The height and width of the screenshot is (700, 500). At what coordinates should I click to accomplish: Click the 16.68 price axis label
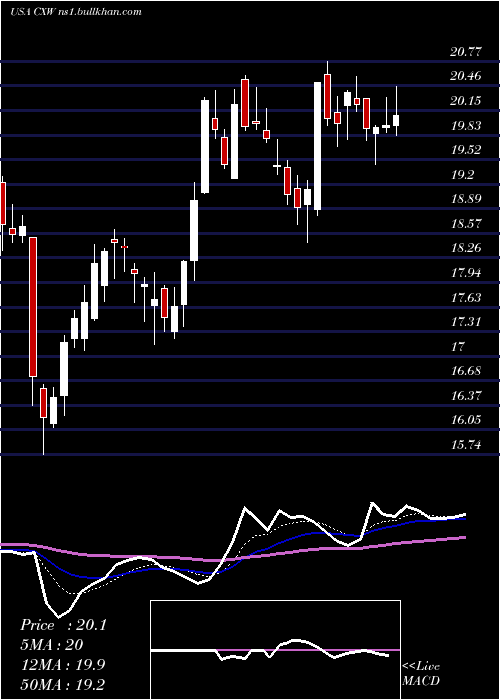(x=466, y=371)
